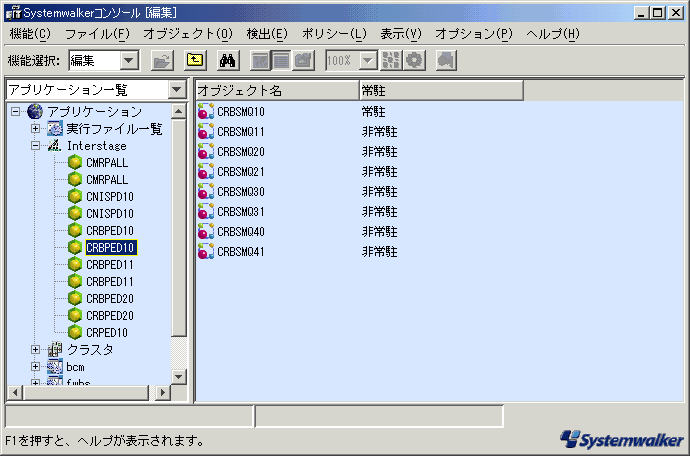
Task: Click the tree scrollbar down arrow
Action: click(179, 376)
